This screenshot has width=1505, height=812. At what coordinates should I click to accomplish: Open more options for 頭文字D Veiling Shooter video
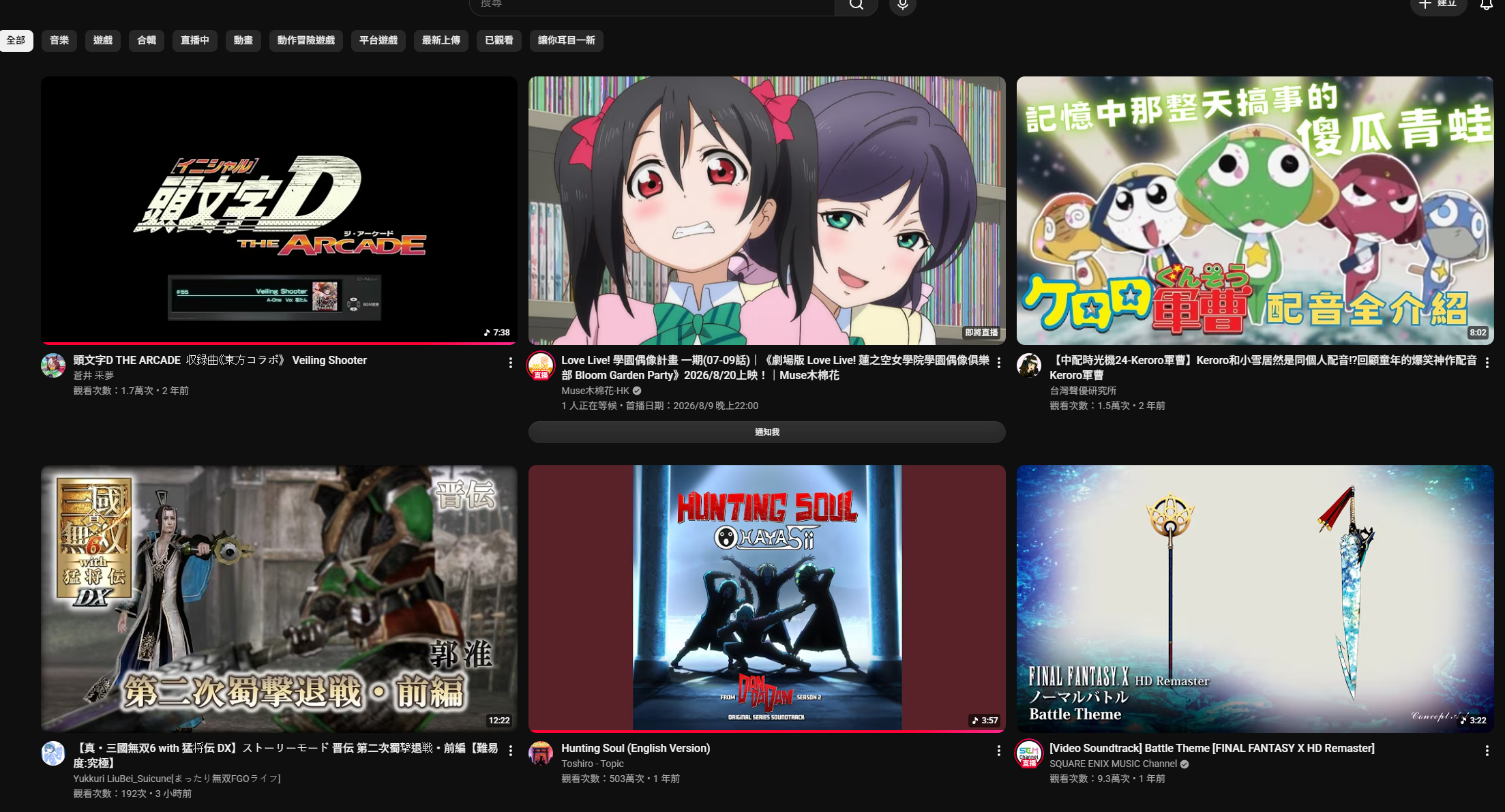pyautogui.click(x=510, y=363)
